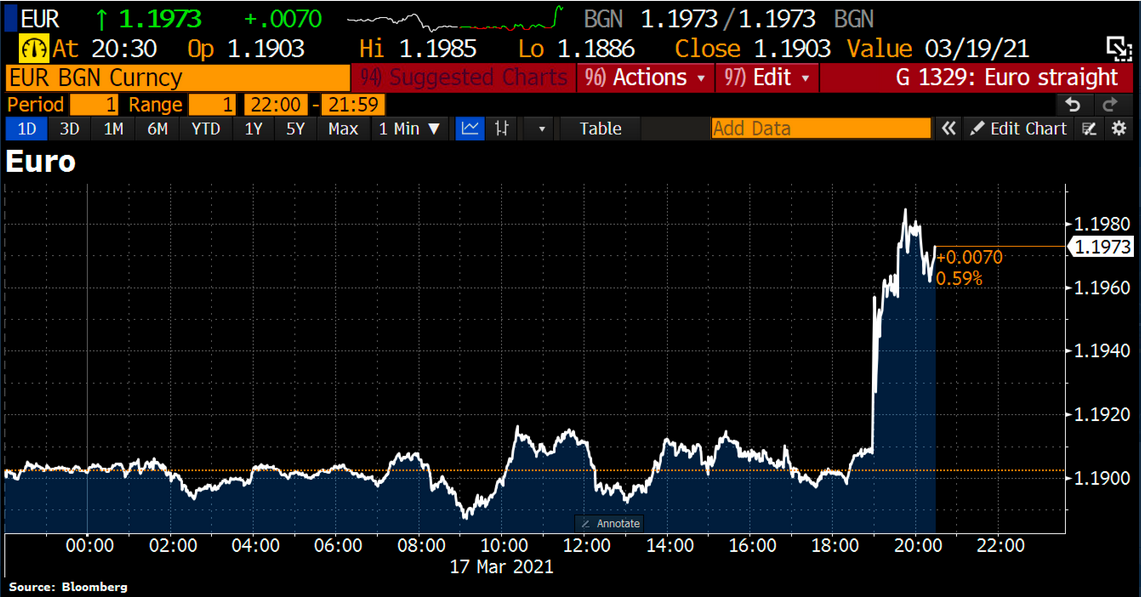Show the 5Y range

295,129
